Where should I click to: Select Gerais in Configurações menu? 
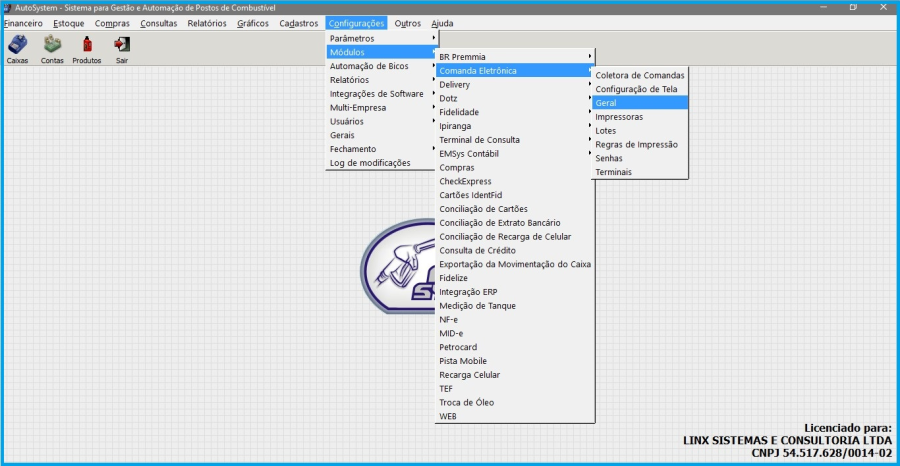[382, 135]
